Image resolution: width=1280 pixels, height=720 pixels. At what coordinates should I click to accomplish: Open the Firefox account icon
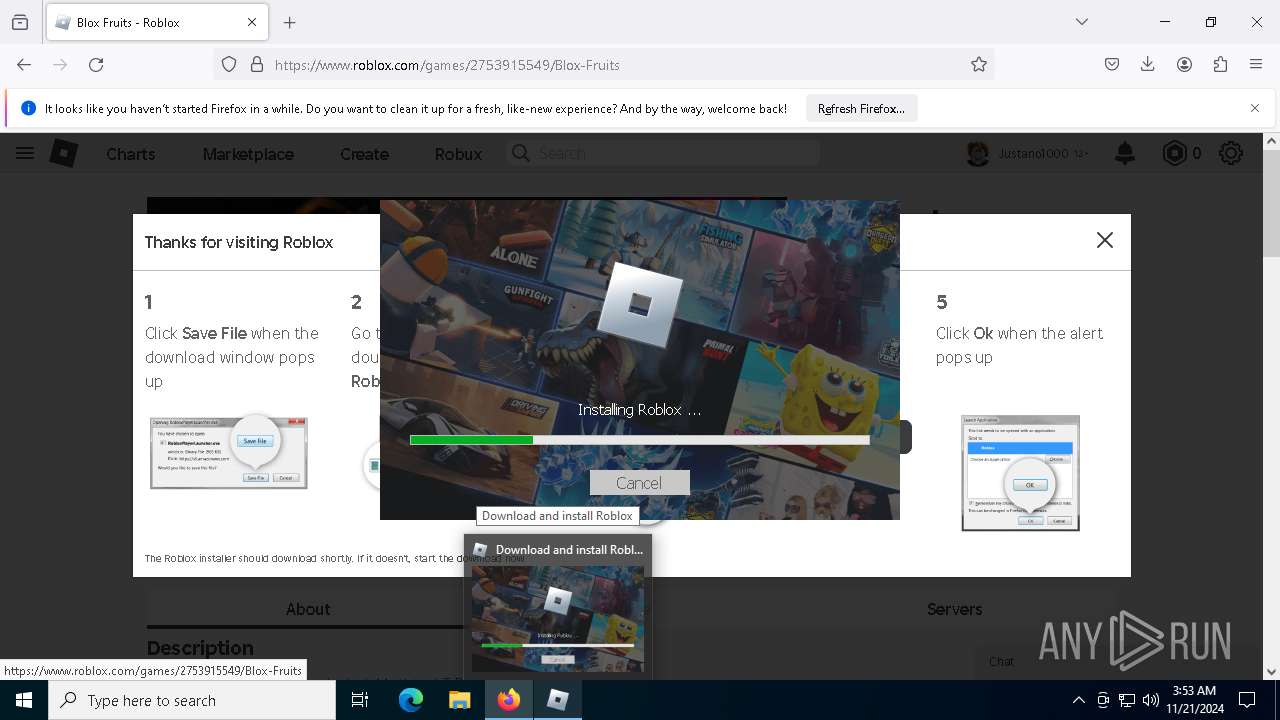pyautogui.click(x=1184, y=64)
